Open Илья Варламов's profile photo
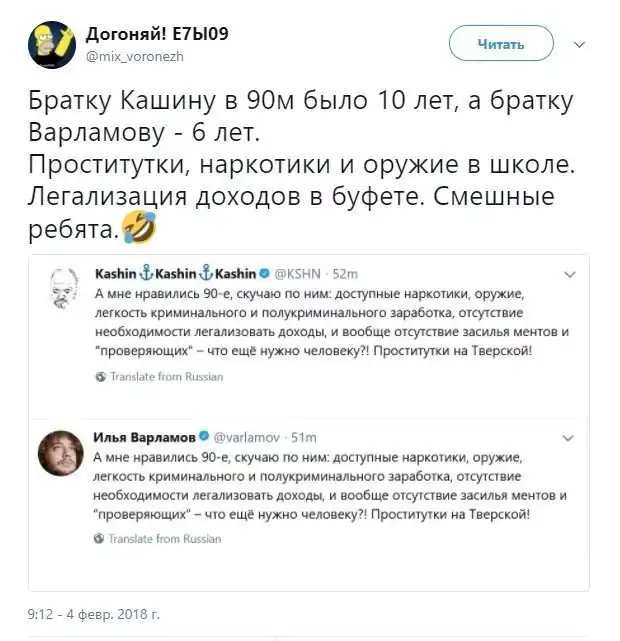This screenshot has height=641, width=620. point(61,453)
